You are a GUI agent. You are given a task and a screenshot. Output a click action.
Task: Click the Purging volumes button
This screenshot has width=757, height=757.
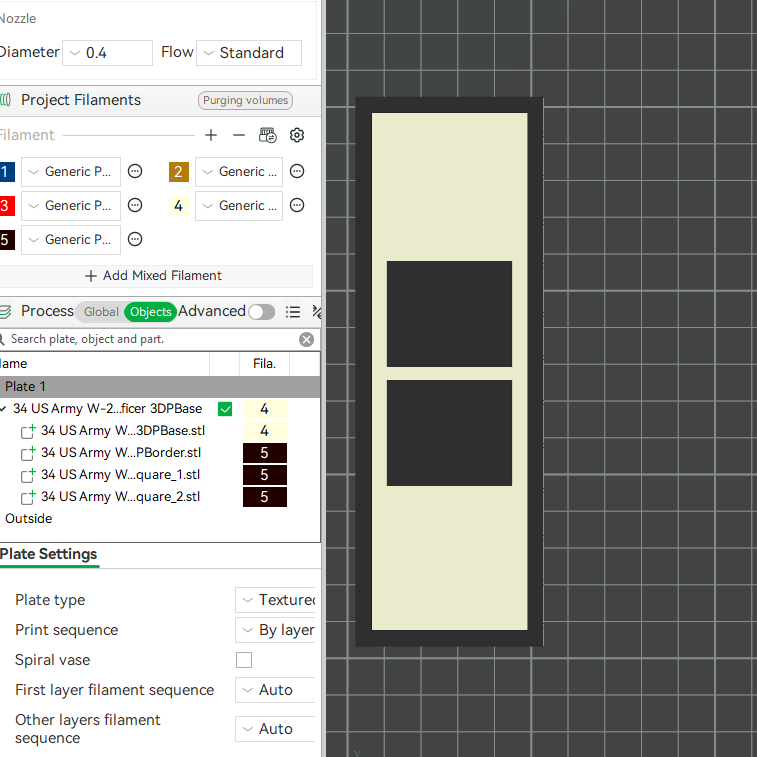(x=245, y=100)
